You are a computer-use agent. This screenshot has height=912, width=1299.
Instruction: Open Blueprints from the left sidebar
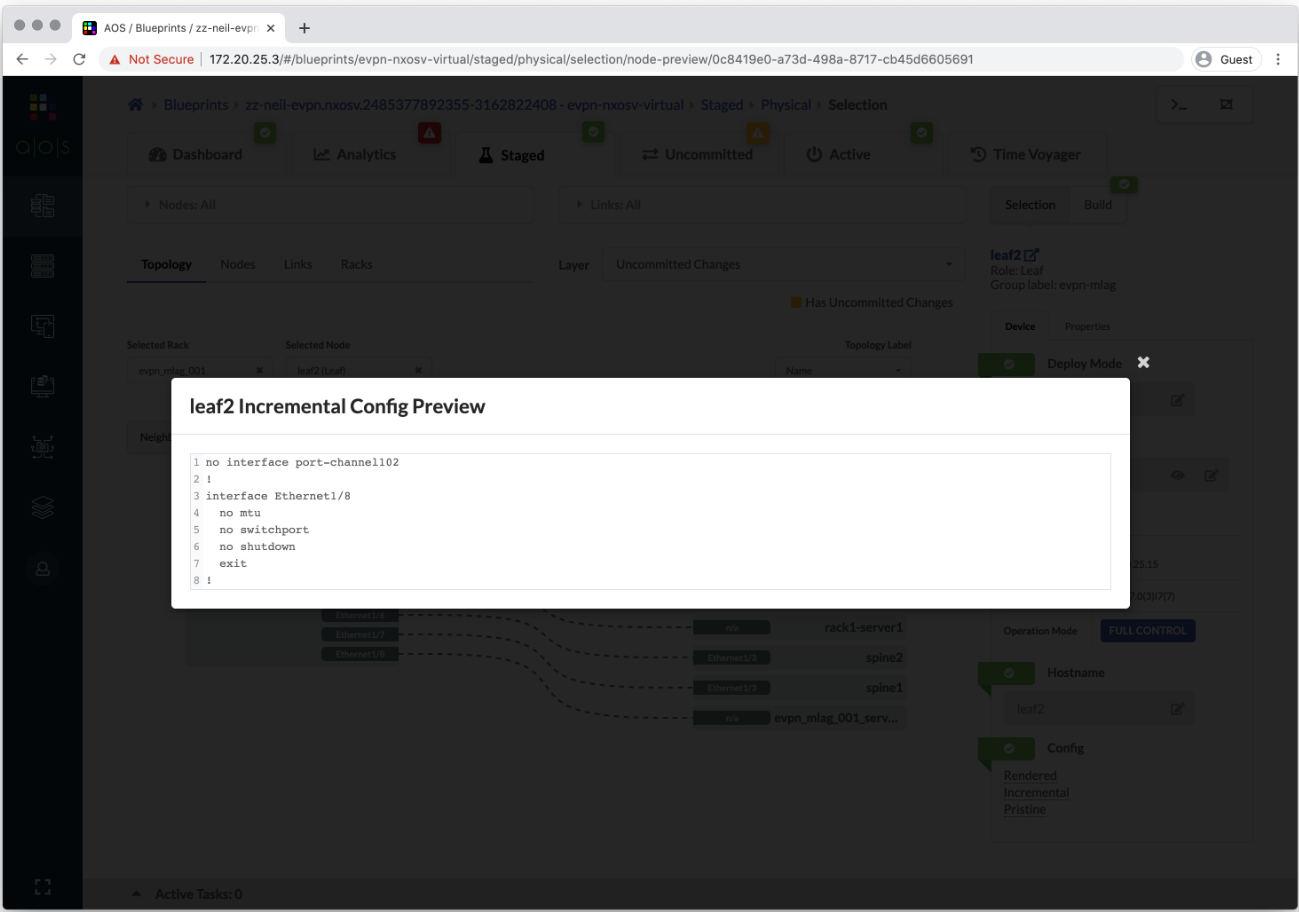coord(42,205)
